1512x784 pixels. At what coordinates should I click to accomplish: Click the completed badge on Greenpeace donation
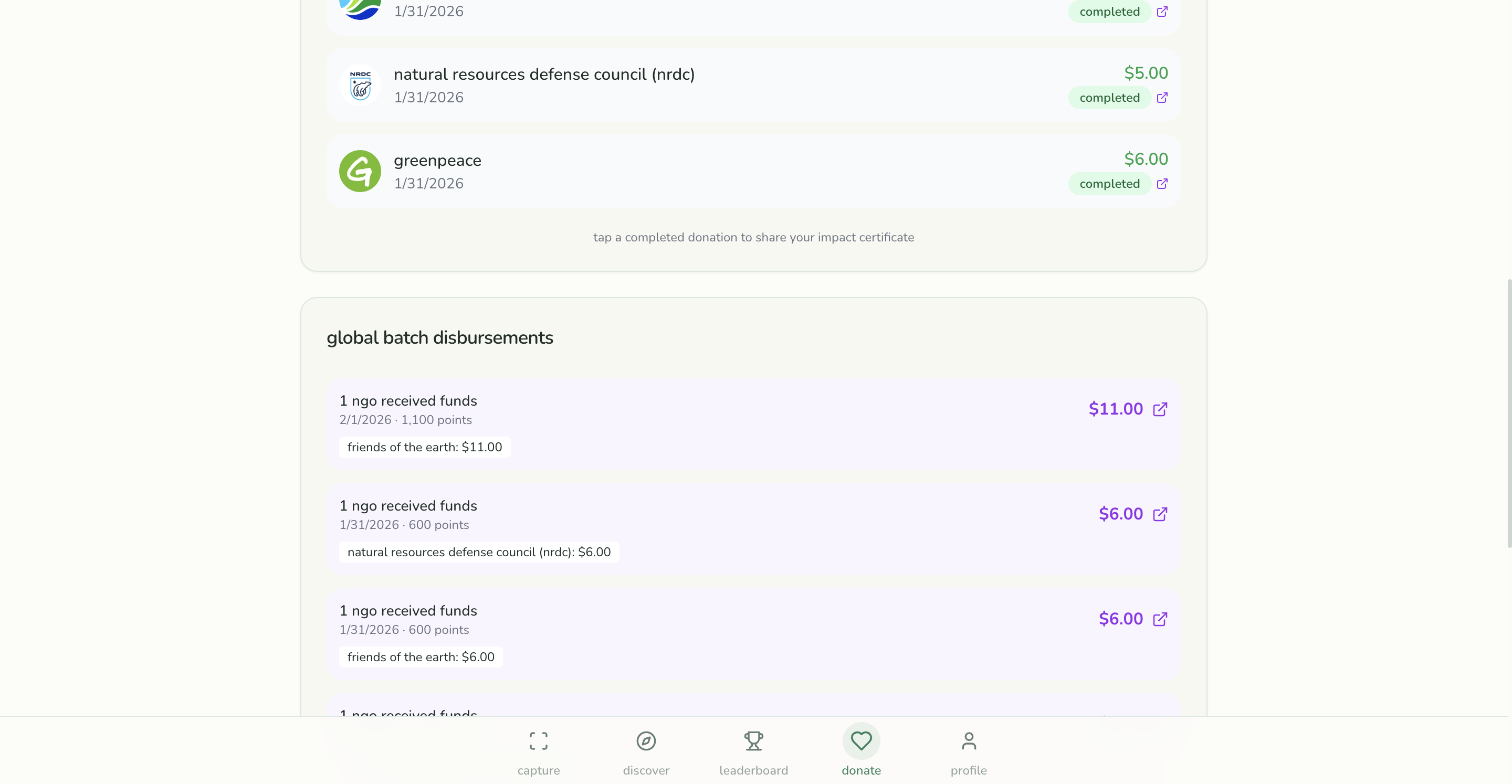tap(1109, 184)
